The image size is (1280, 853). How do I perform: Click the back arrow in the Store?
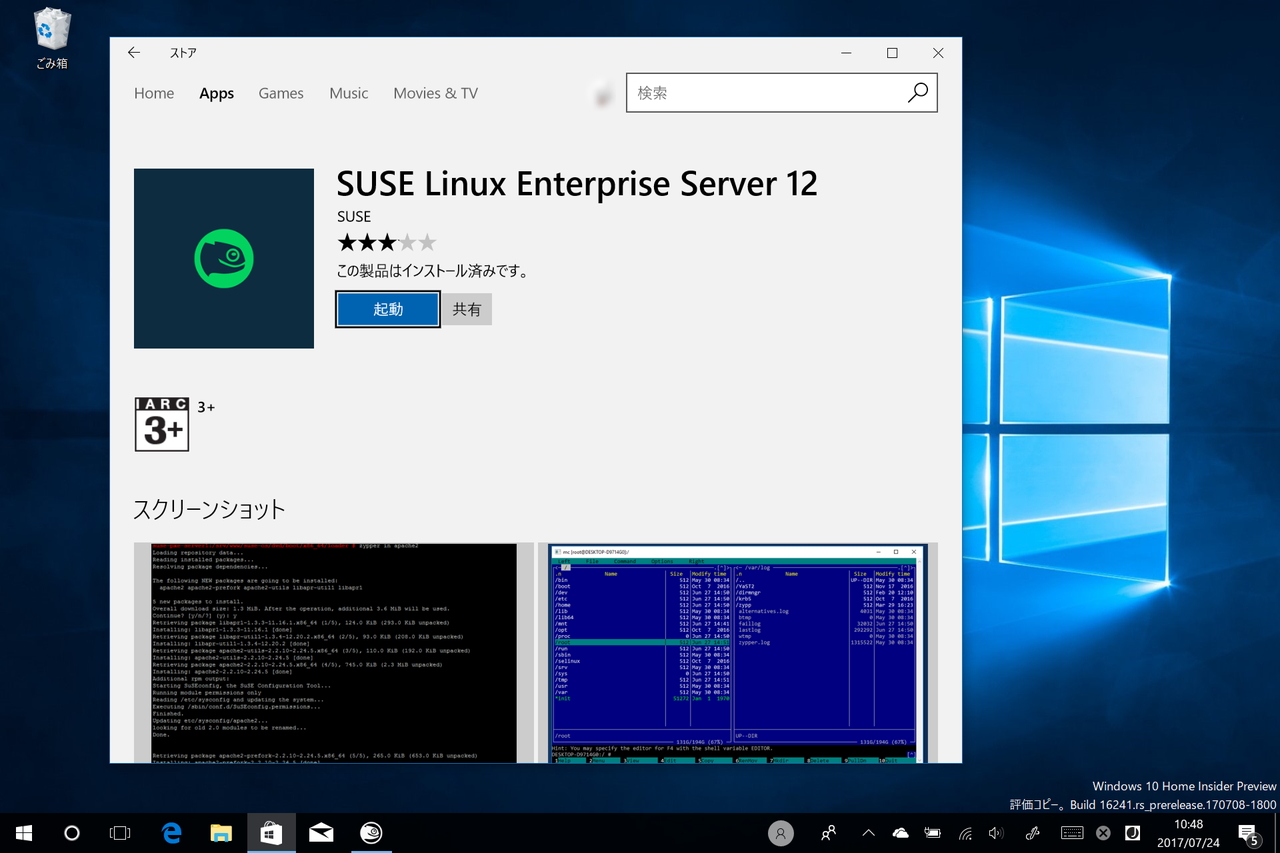point(133,53)
